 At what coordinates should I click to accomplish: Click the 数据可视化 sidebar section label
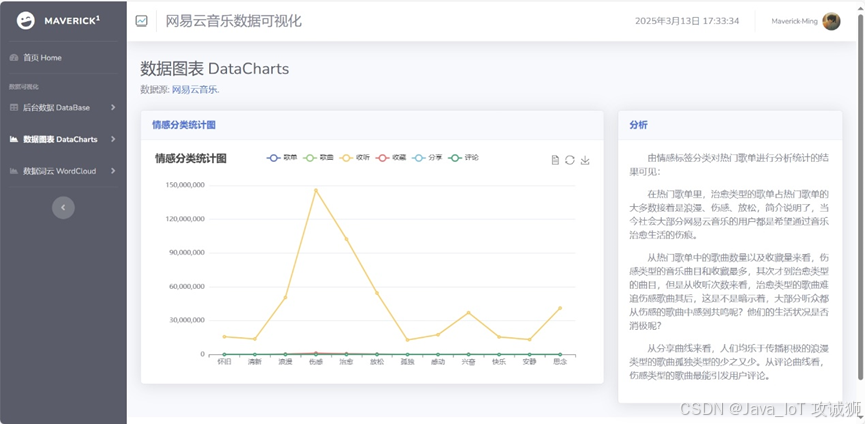tap(24, 87)
